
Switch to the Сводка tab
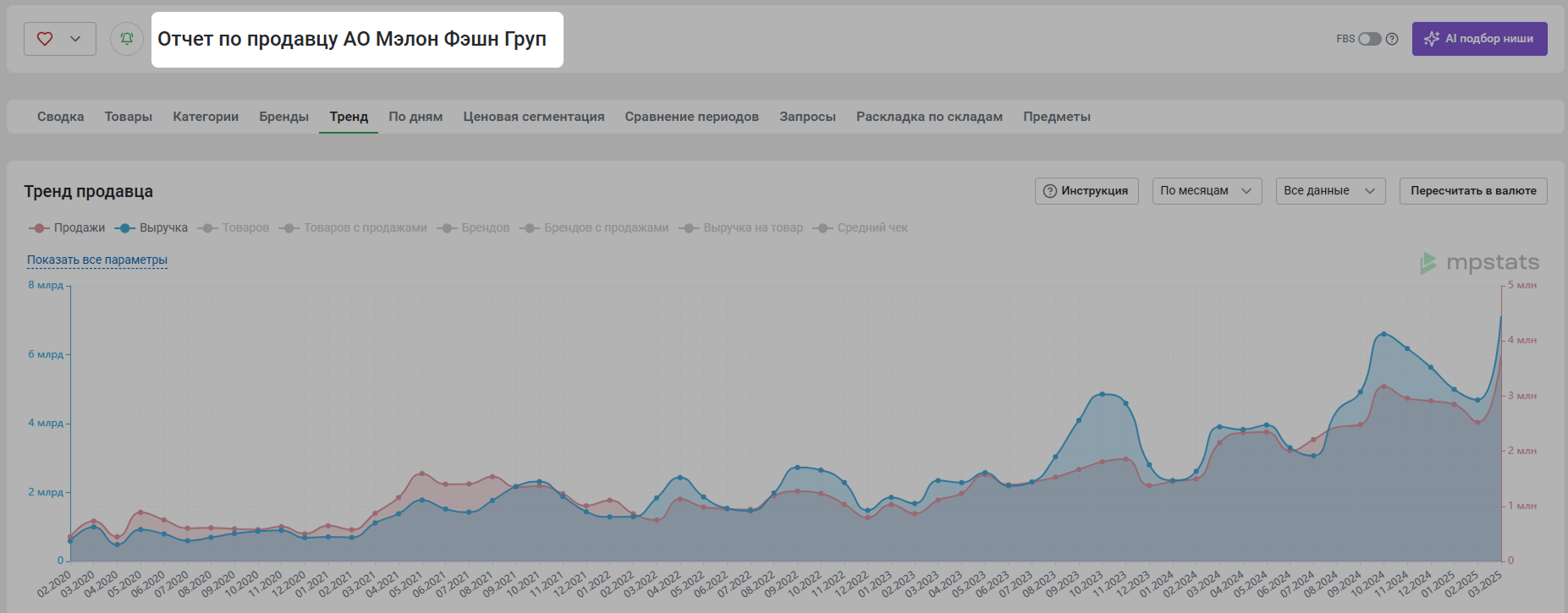61,117
